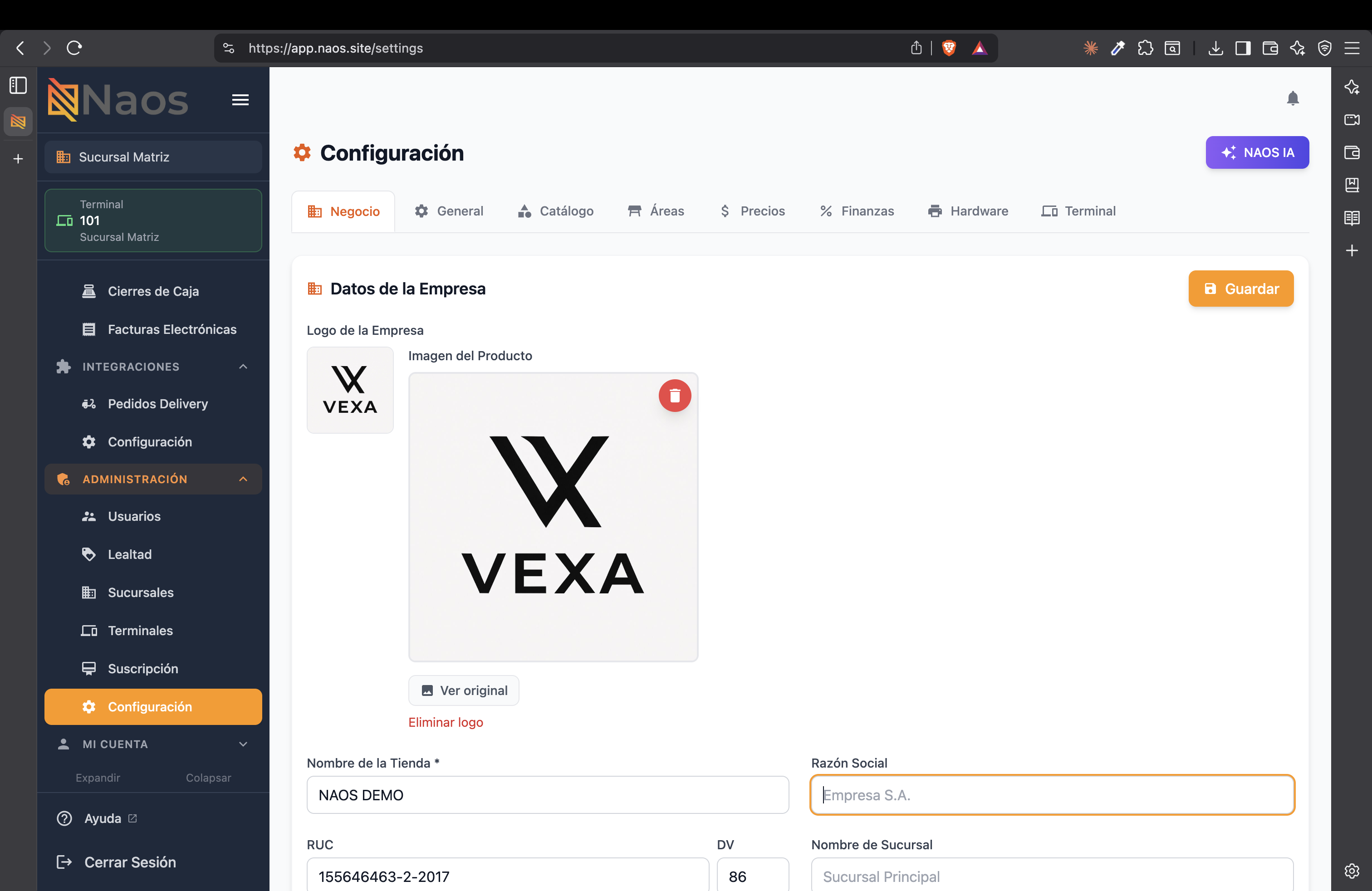This screenshot has height=891, width=1372.
Task: Open the Terminal settings tab
Action: point(1078,211)
